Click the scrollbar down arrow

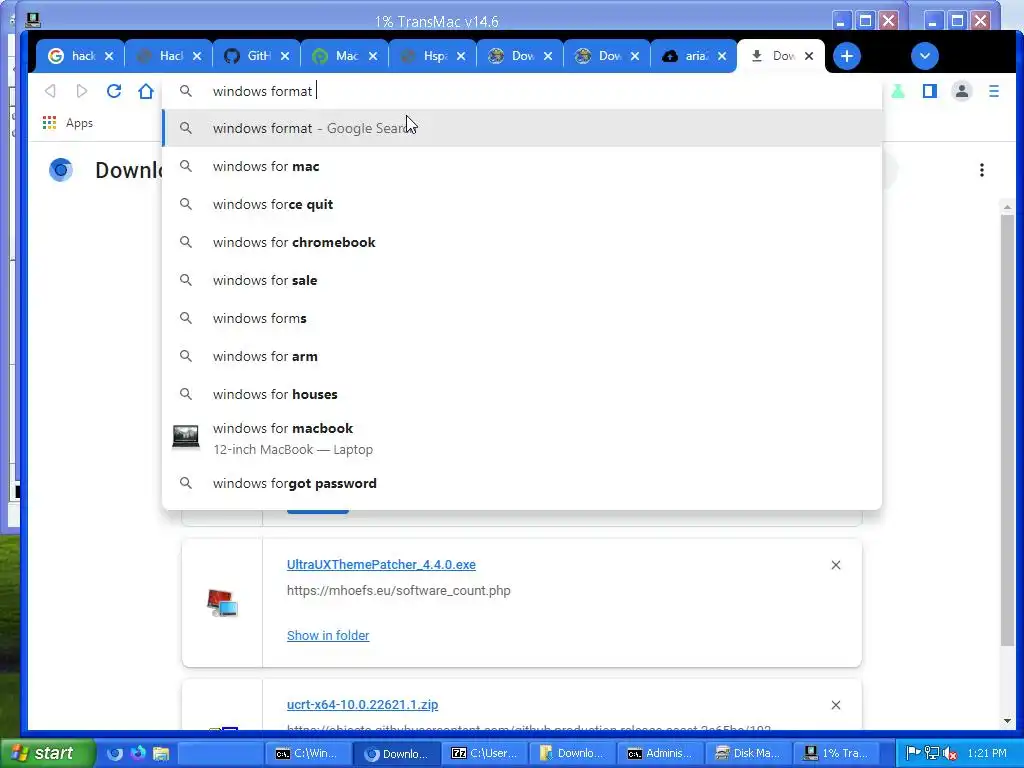(x=1007, y=721)
